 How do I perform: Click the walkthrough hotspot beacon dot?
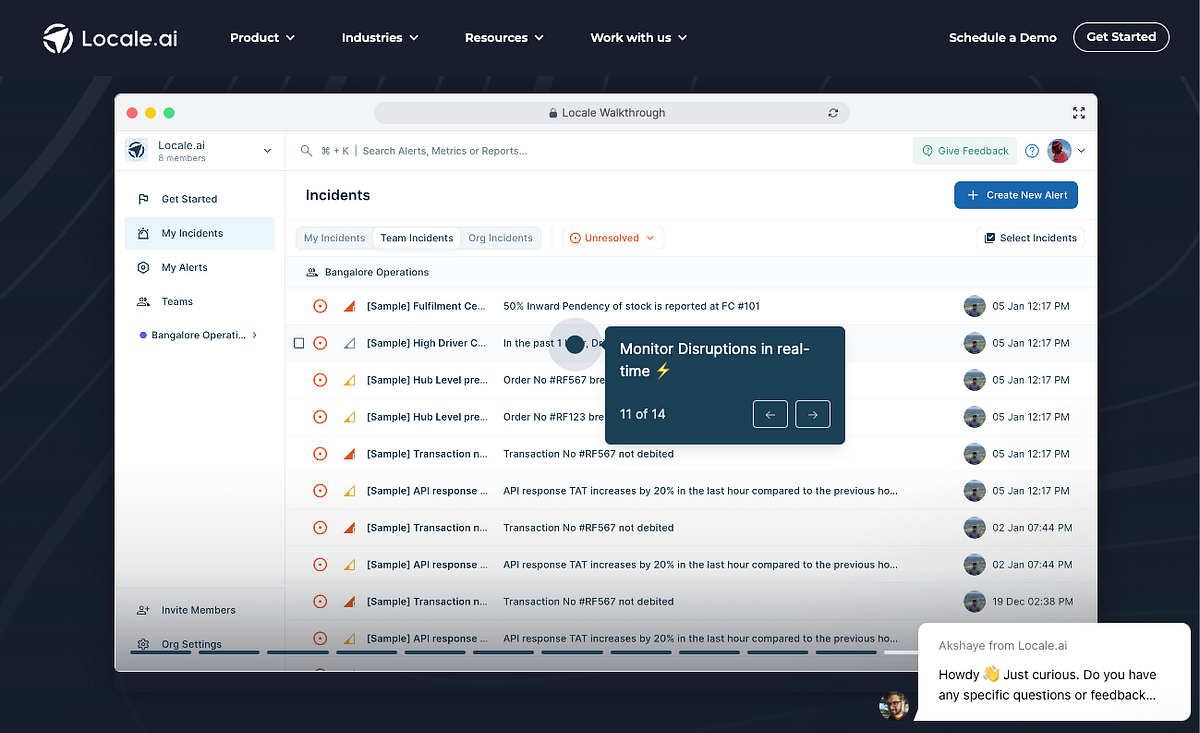574,344
